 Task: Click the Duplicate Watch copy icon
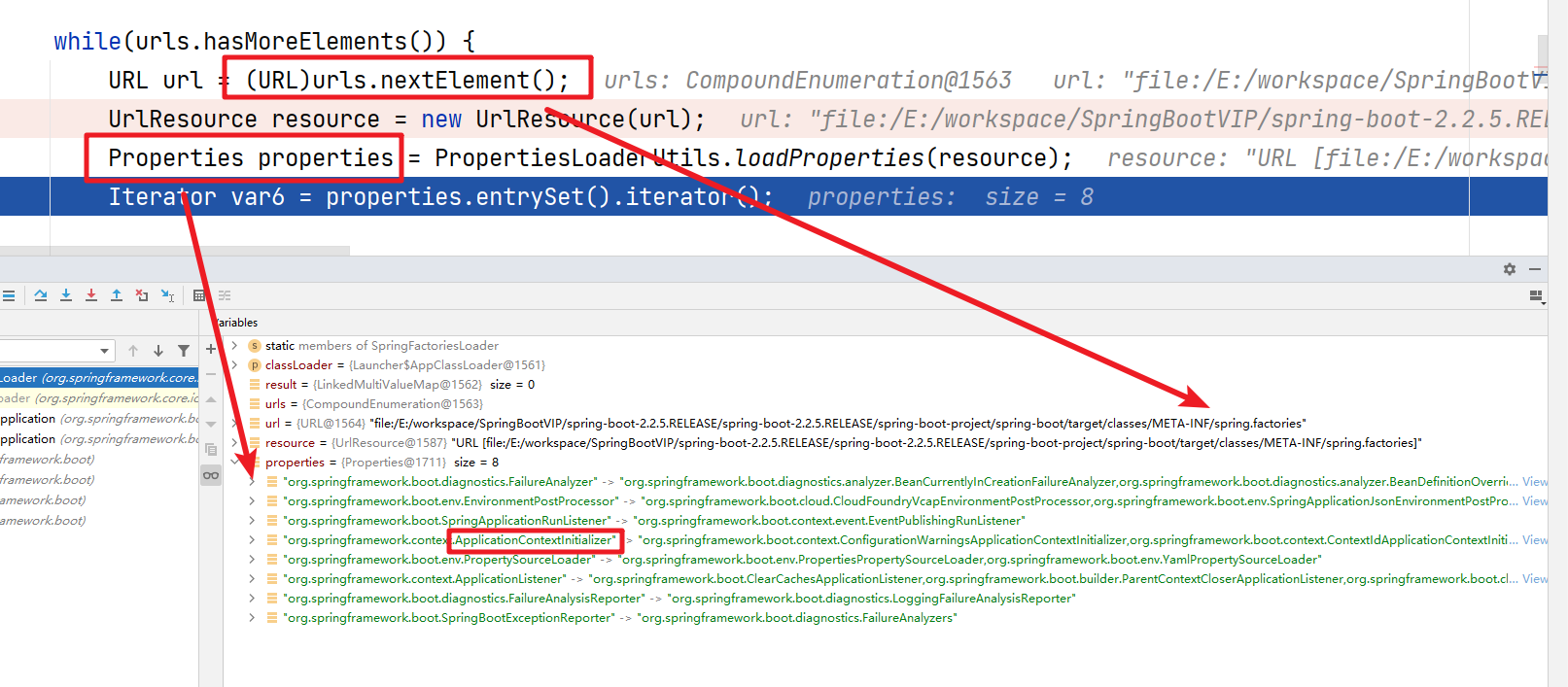tap(211, 450)
